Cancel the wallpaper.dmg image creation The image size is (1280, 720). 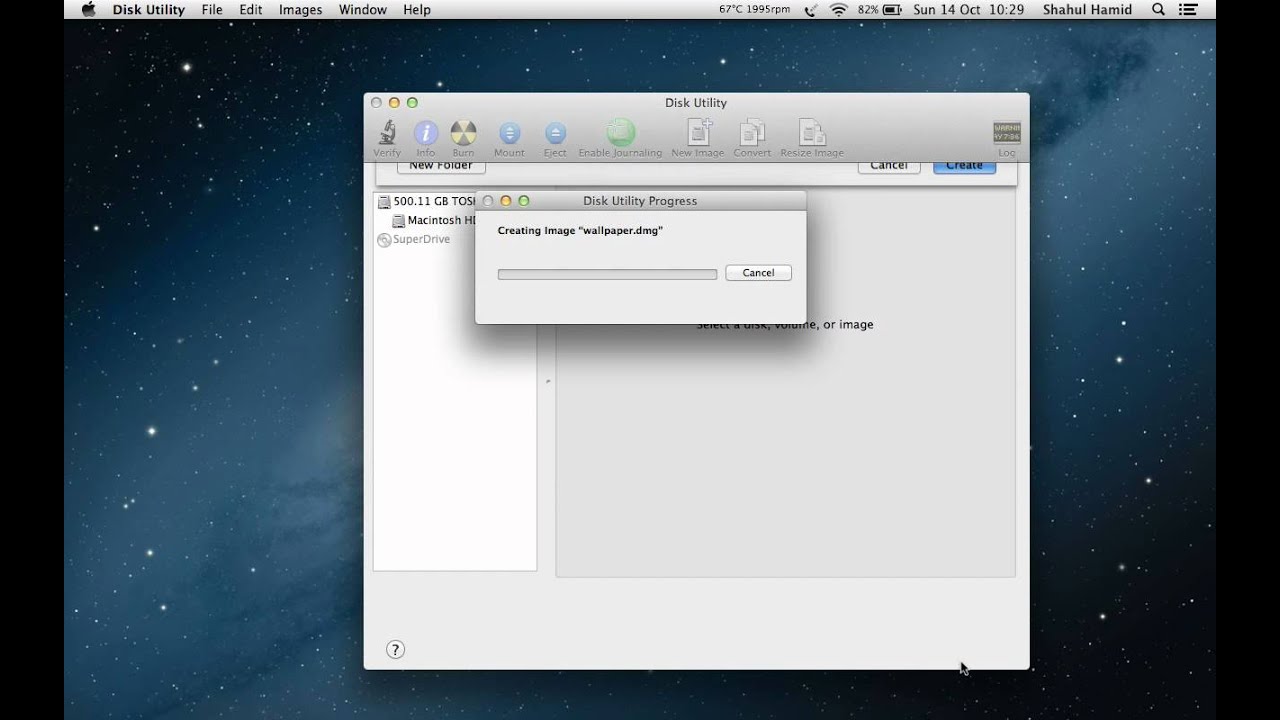pos(758,273)
